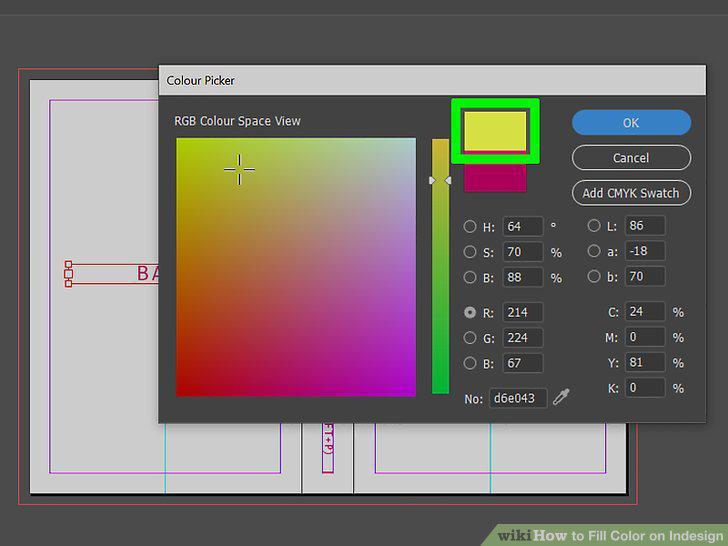Click the brightness field showing 88
The image size is (728, 546).
tap(523, 278)
